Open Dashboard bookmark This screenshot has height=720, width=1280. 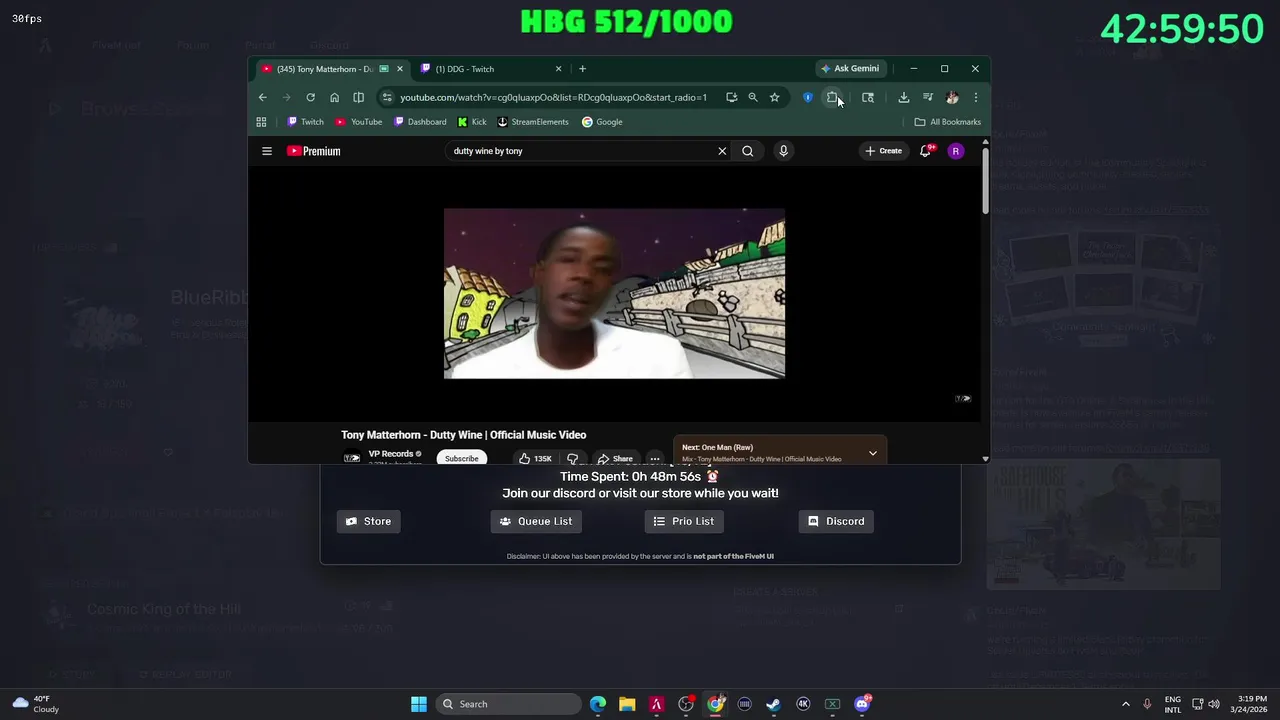(420, 122)
